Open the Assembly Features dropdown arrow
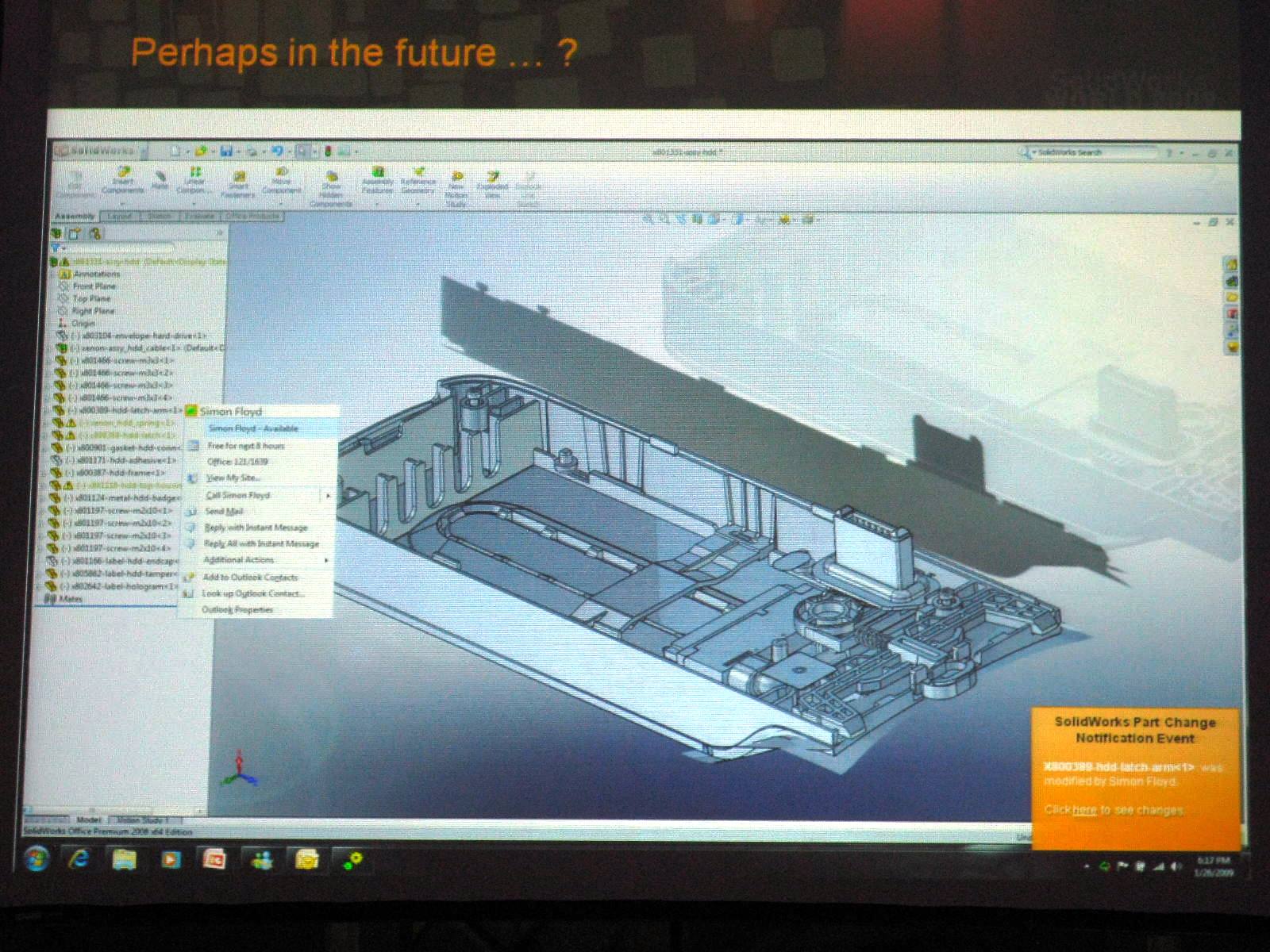The width and height of the screenshot is (1270, 952). tap(378, 202)
